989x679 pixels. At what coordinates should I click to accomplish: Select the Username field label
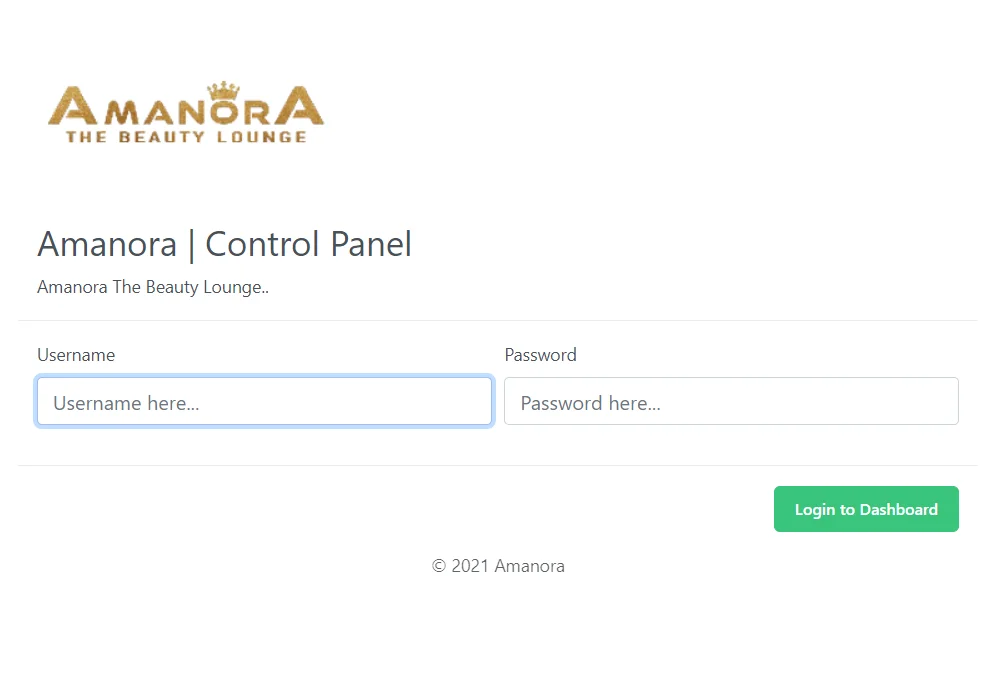(x=76, y=355)
